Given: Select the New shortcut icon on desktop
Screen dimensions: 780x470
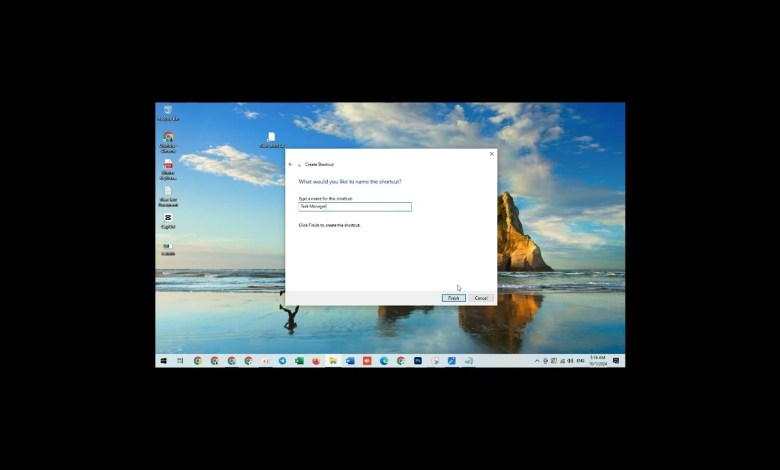Looking at the screenshot, I should click(272, 140).
